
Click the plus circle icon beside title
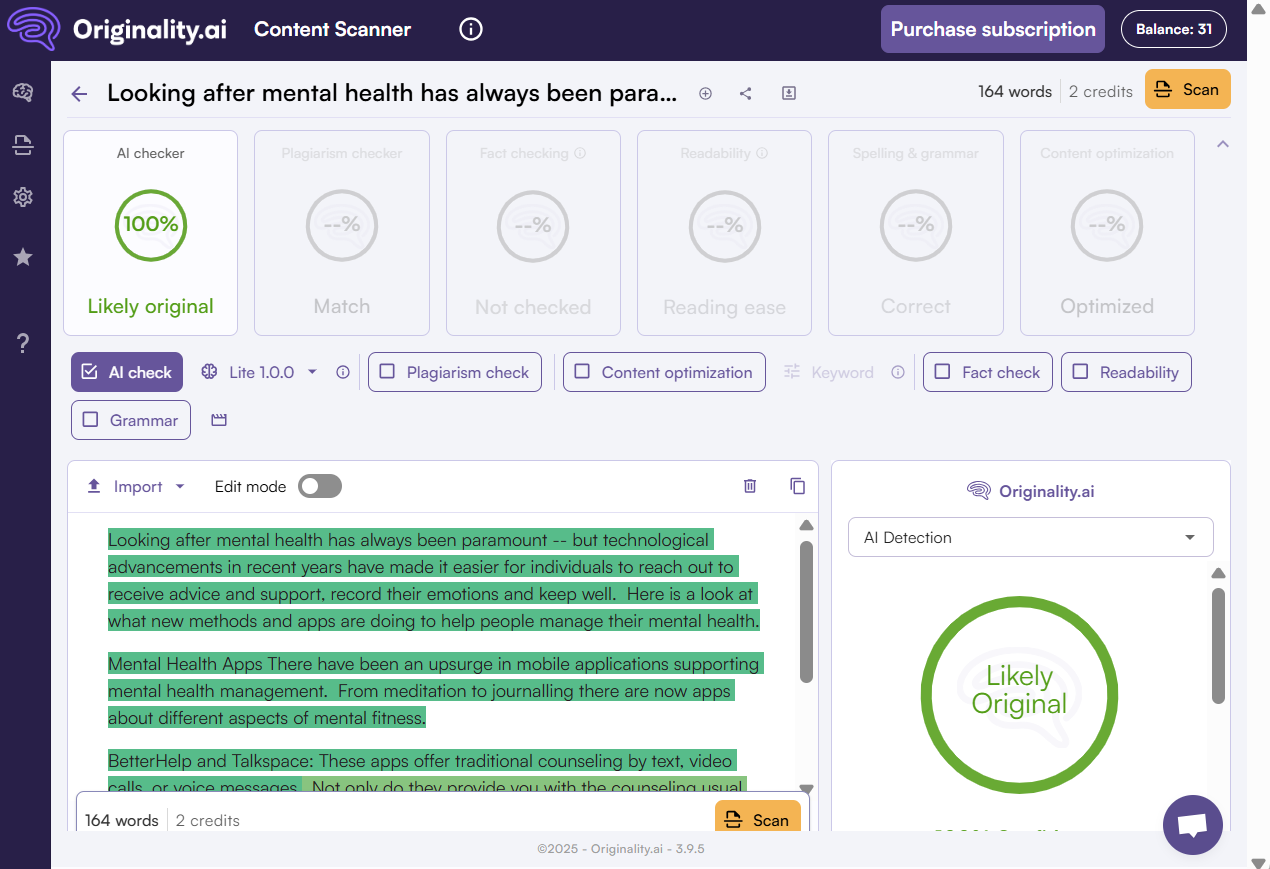(705, 93)
